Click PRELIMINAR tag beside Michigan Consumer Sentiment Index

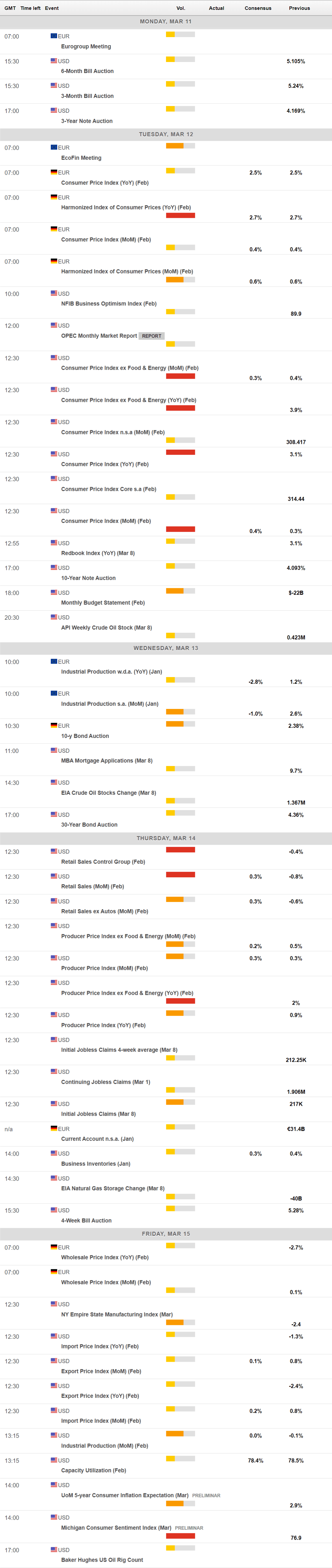pyautogui.click(x=189, y=1528)
